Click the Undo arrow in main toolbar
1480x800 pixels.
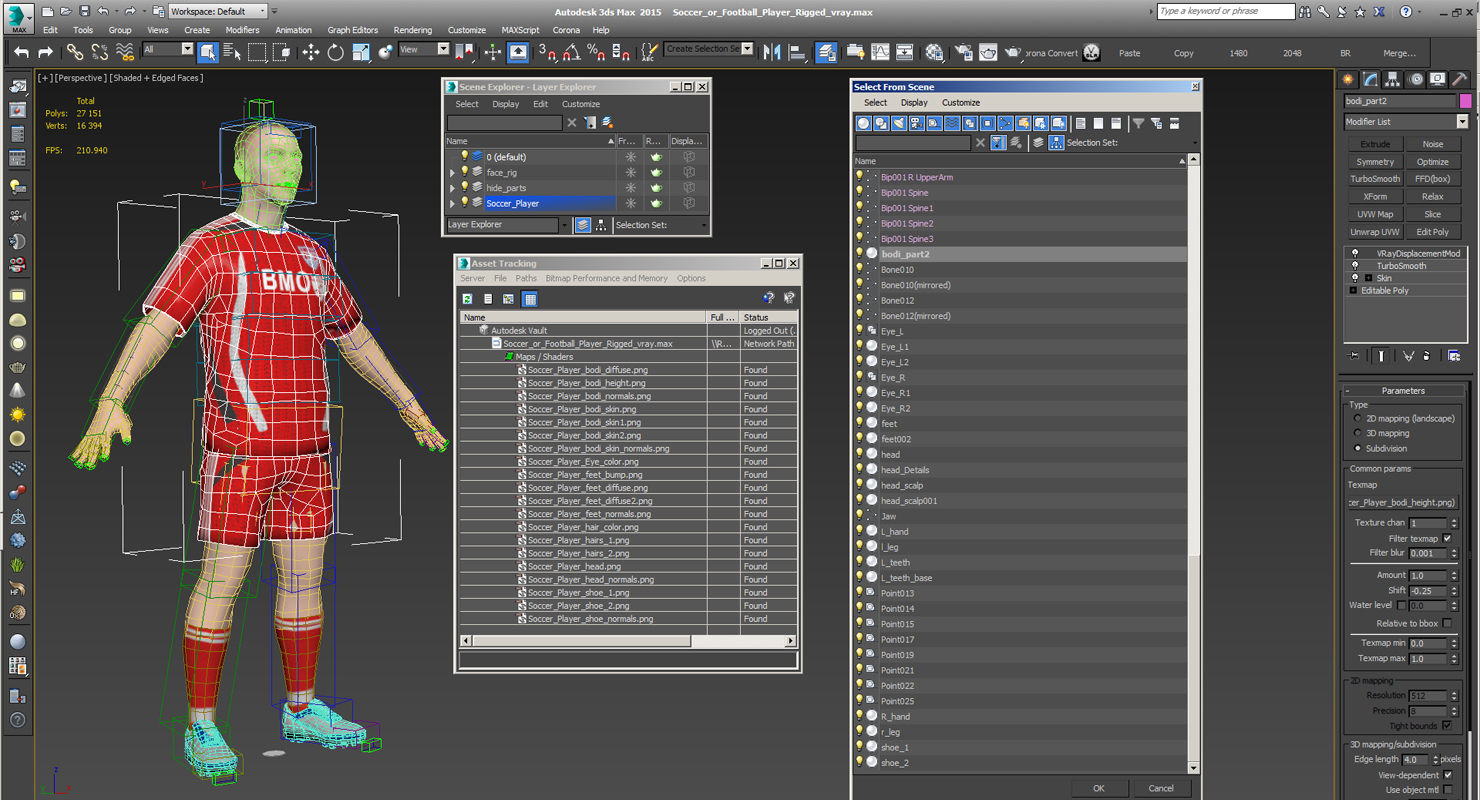pyautogui.click(x=21, y=52)
